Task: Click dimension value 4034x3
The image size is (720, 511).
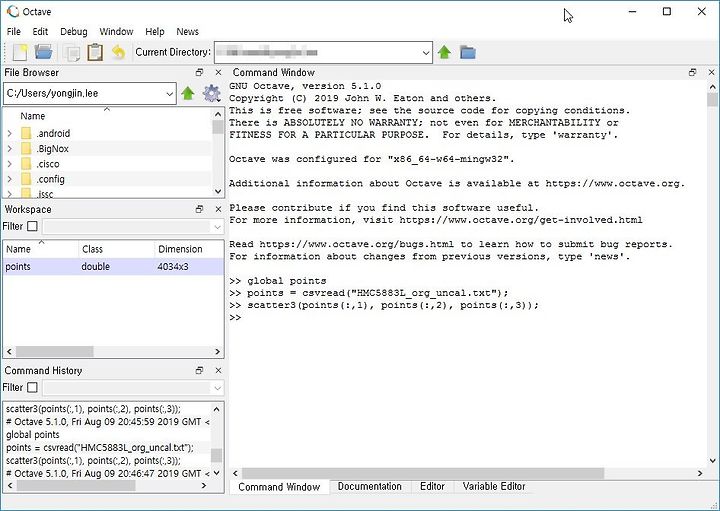Action: click(173, 267)
